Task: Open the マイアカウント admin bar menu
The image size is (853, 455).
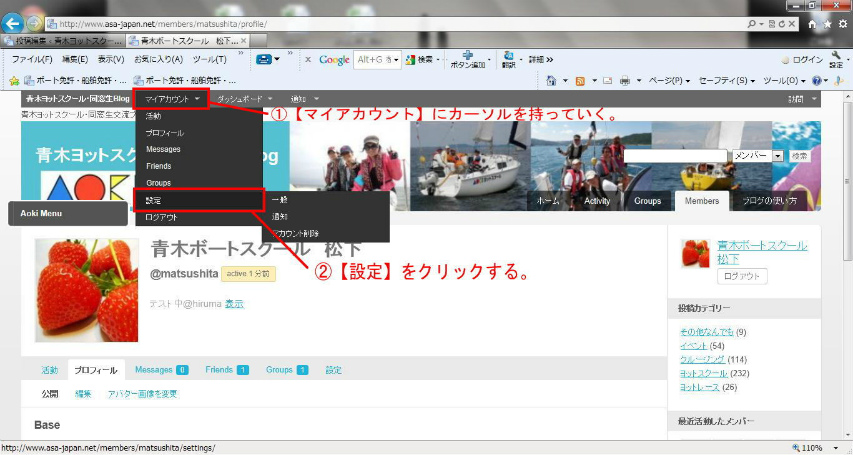Action: [x=172, y=99]
